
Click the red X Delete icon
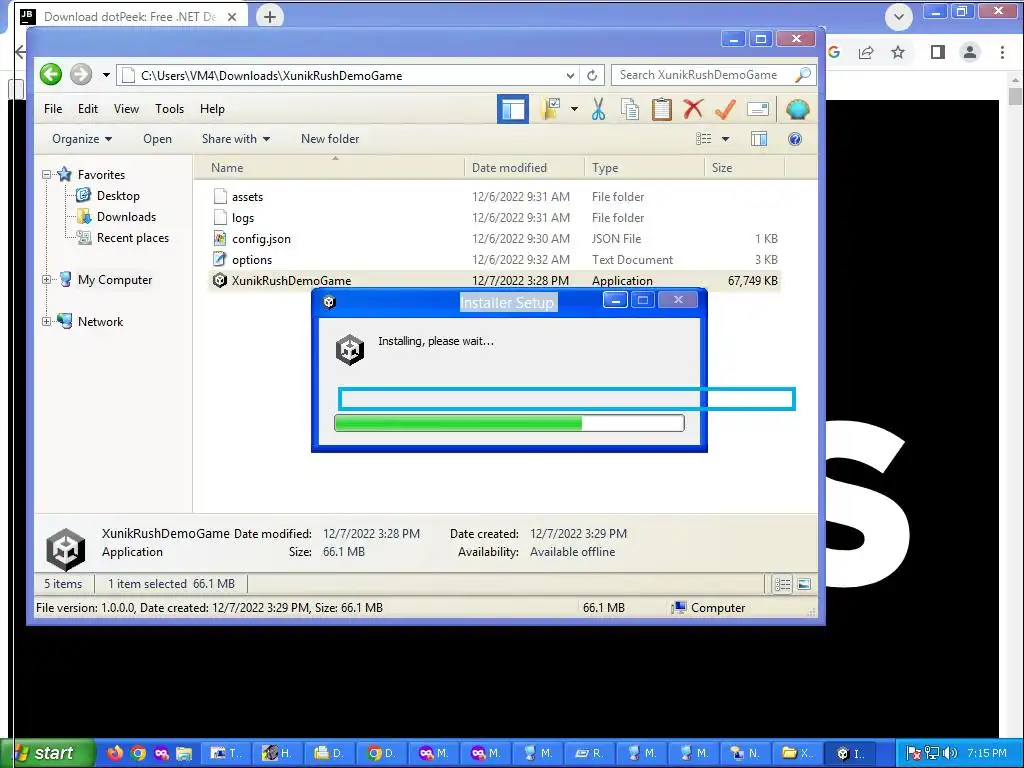[693, 109]
